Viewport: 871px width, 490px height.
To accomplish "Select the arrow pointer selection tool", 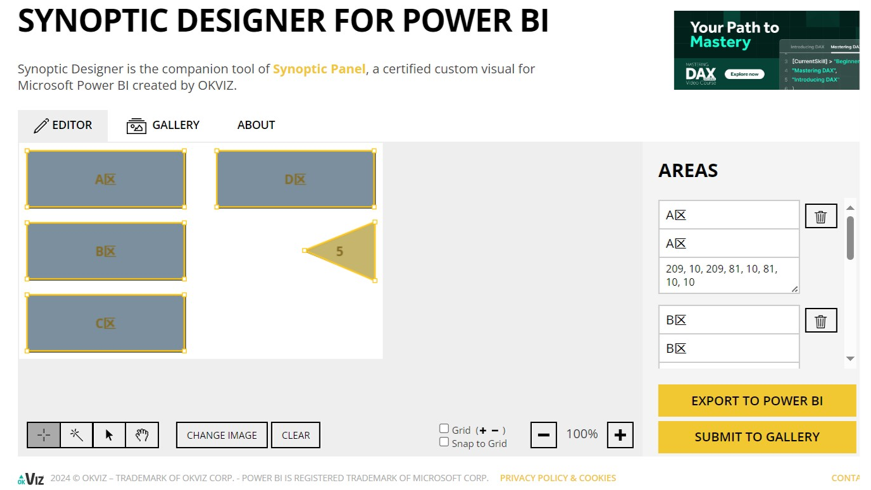I will point(109,435).
